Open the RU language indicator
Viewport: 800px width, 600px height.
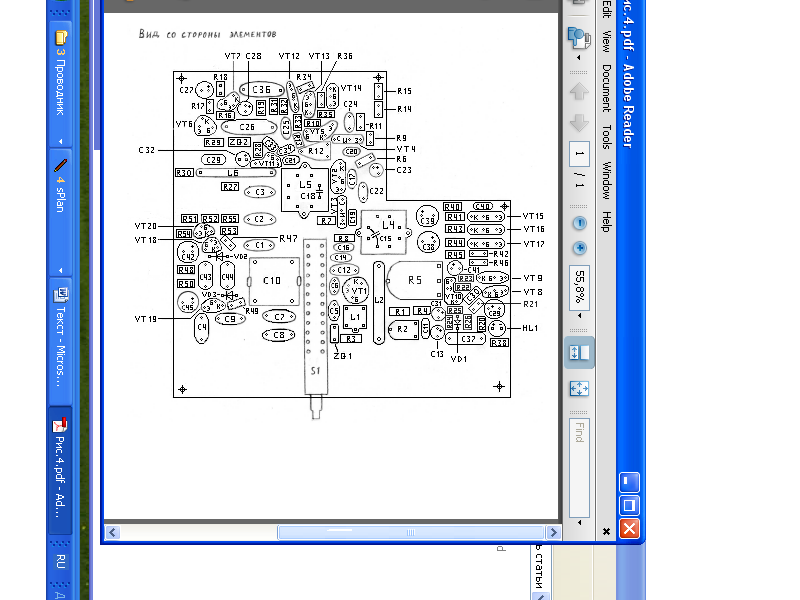pyautogui.click(x=60, y=562)
